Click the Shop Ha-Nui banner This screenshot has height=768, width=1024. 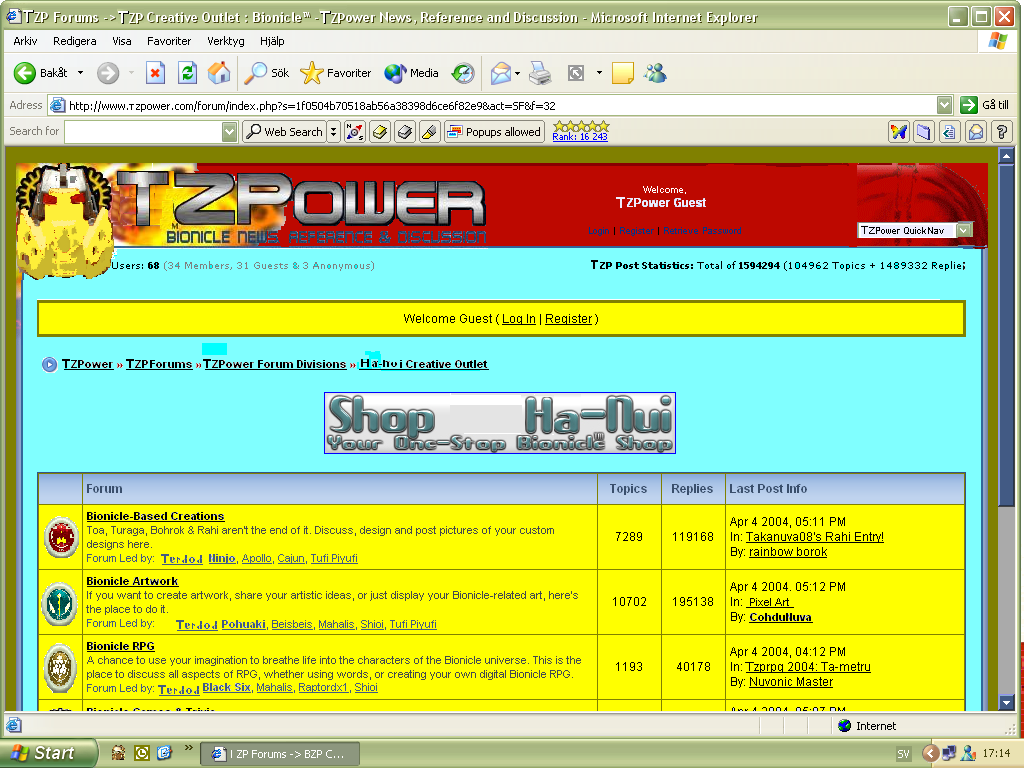[x=500, y=423]
